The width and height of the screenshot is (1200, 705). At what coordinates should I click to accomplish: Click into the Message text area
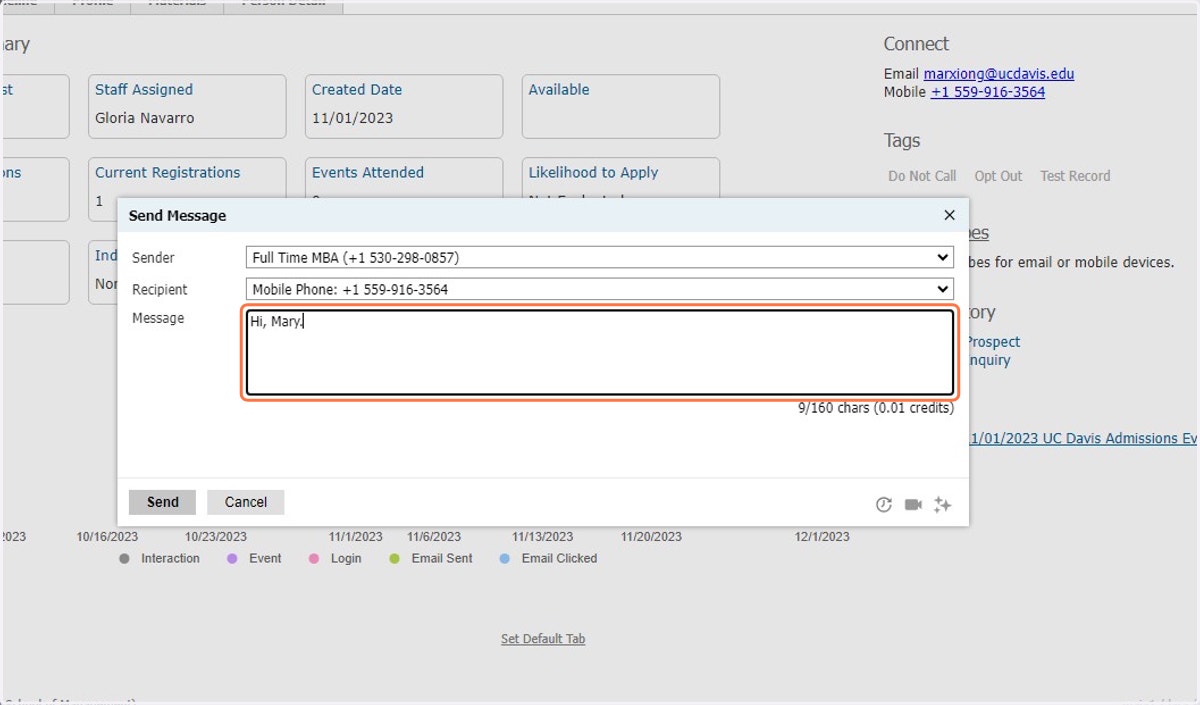[600, 353]
